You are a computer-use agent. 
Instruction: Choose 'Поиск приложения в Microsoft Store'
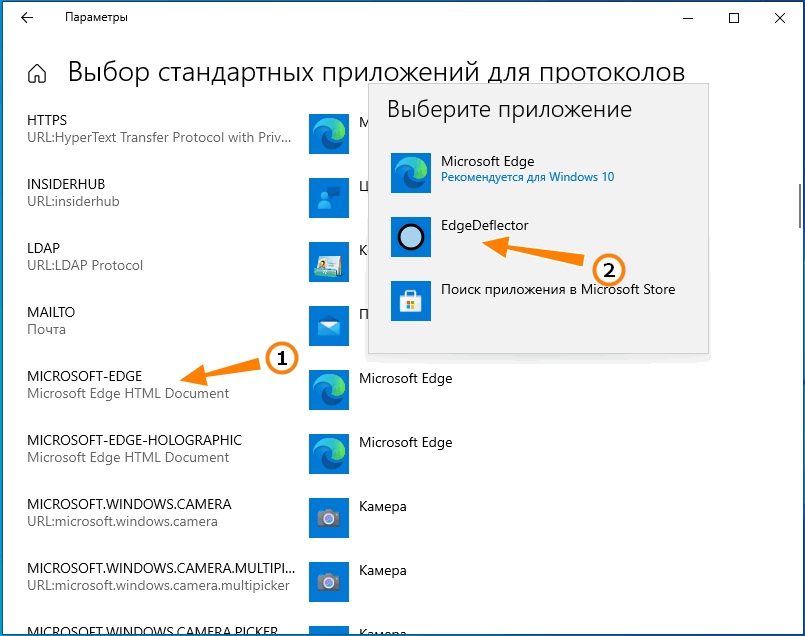[x=538, y=301]
